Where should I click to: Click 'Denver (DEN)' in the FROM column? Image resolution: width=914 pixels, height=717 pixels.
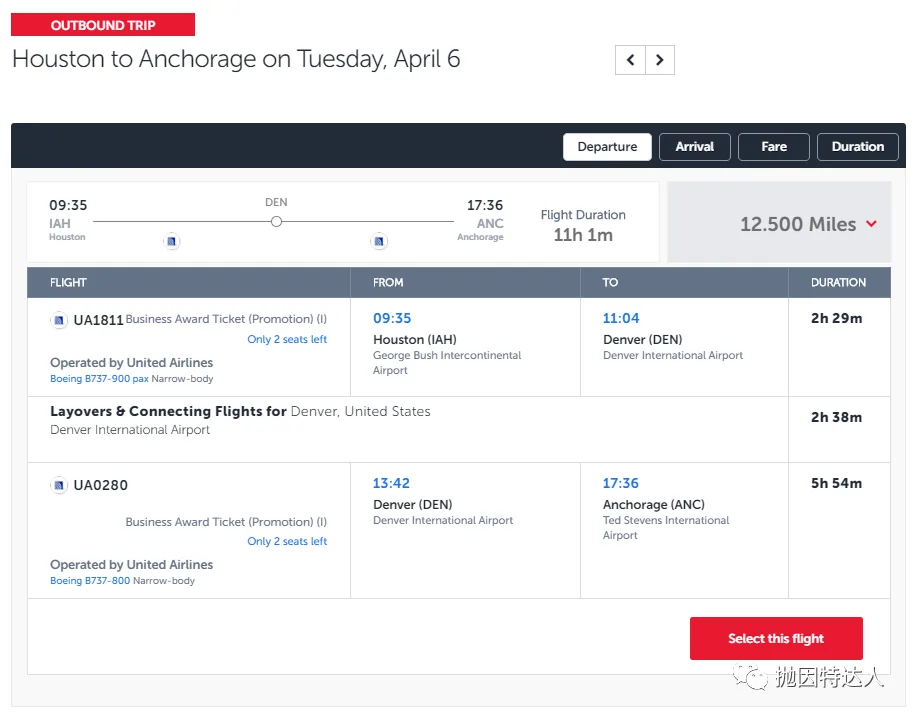[x=413, y=504]
